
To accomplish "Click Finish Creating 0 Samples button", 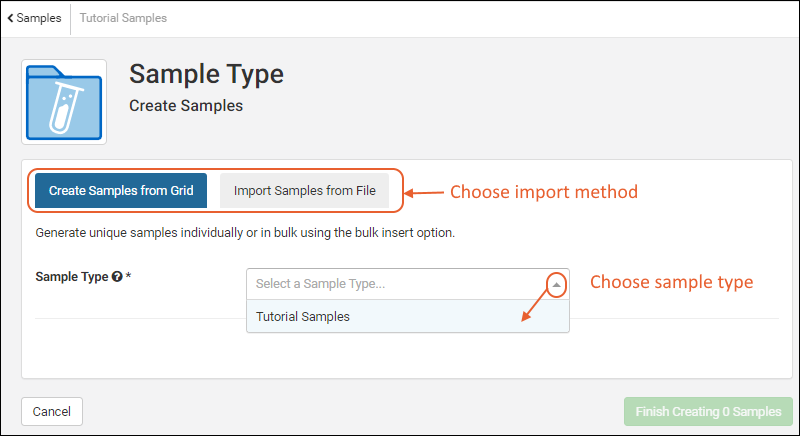I will pos(708,412).
